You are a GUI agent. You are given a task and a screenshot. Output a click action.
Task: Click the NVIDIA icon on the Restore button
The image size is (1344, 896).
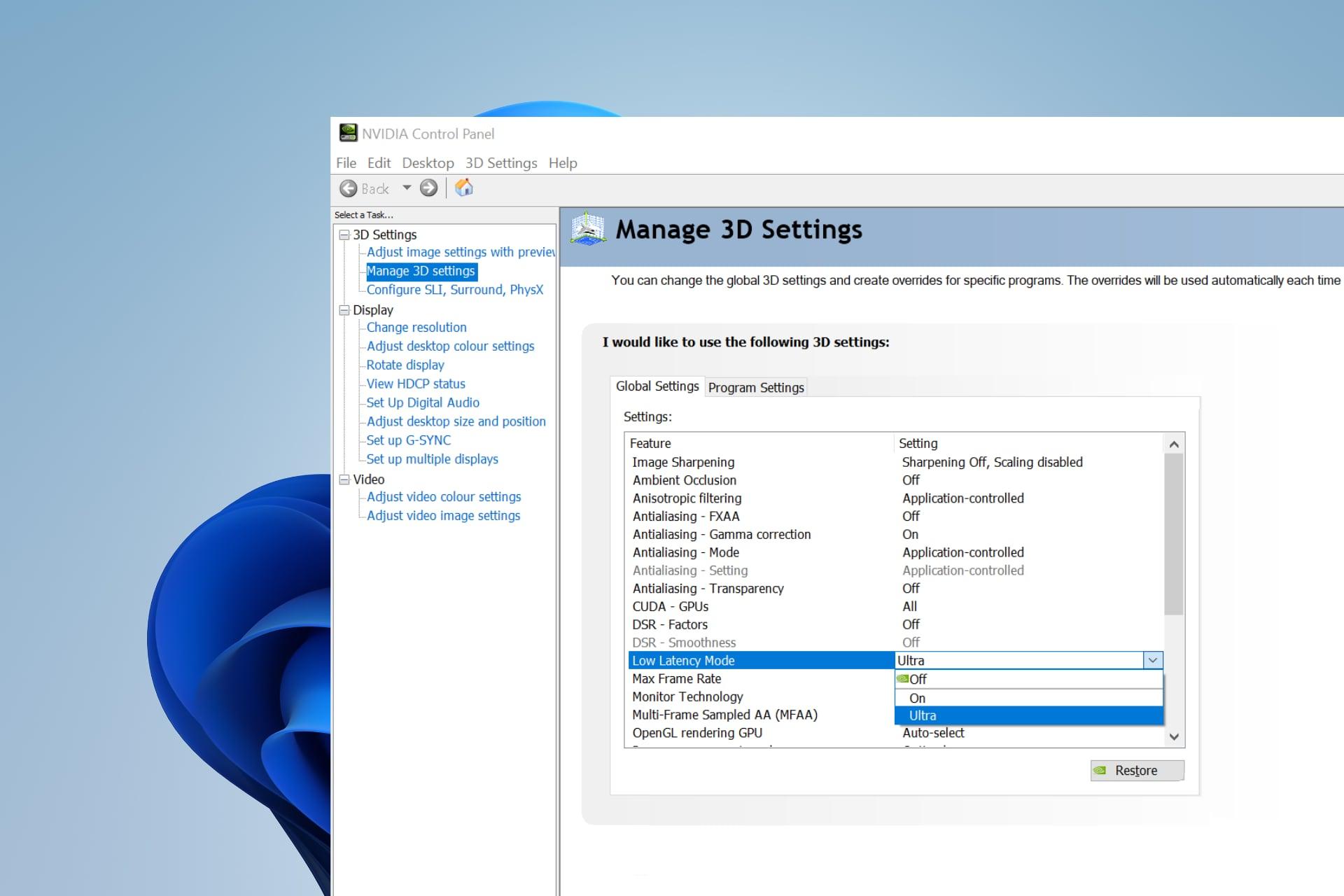1101,770
